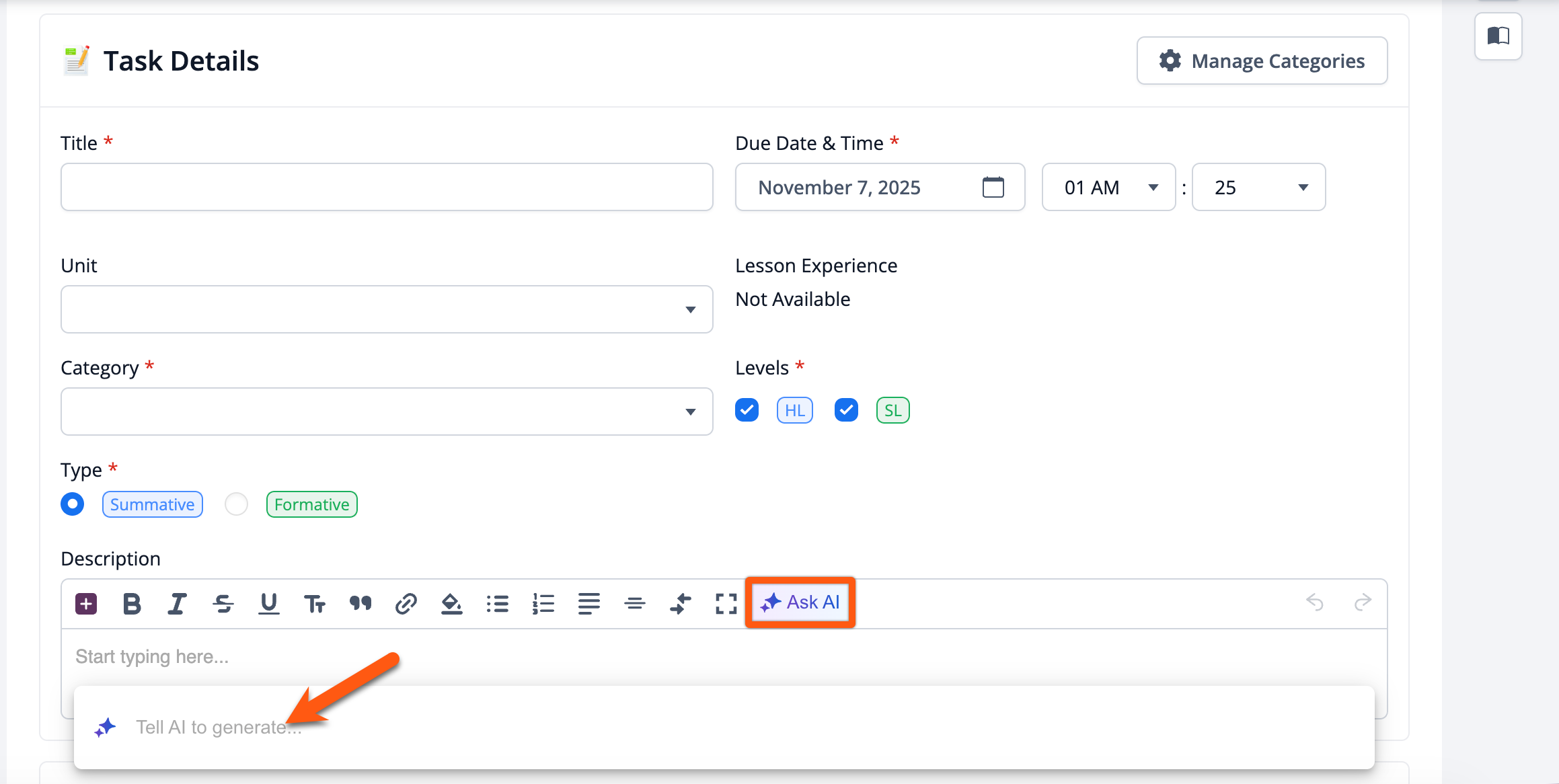The height and width of the screenshot is (784, 1559).
Task: Click the insert link icon
Action: click(x=406, y=604)
